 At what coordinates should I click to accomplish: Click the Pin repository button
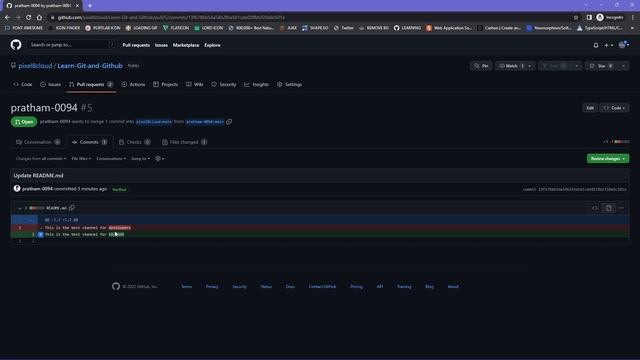point(481,66)
